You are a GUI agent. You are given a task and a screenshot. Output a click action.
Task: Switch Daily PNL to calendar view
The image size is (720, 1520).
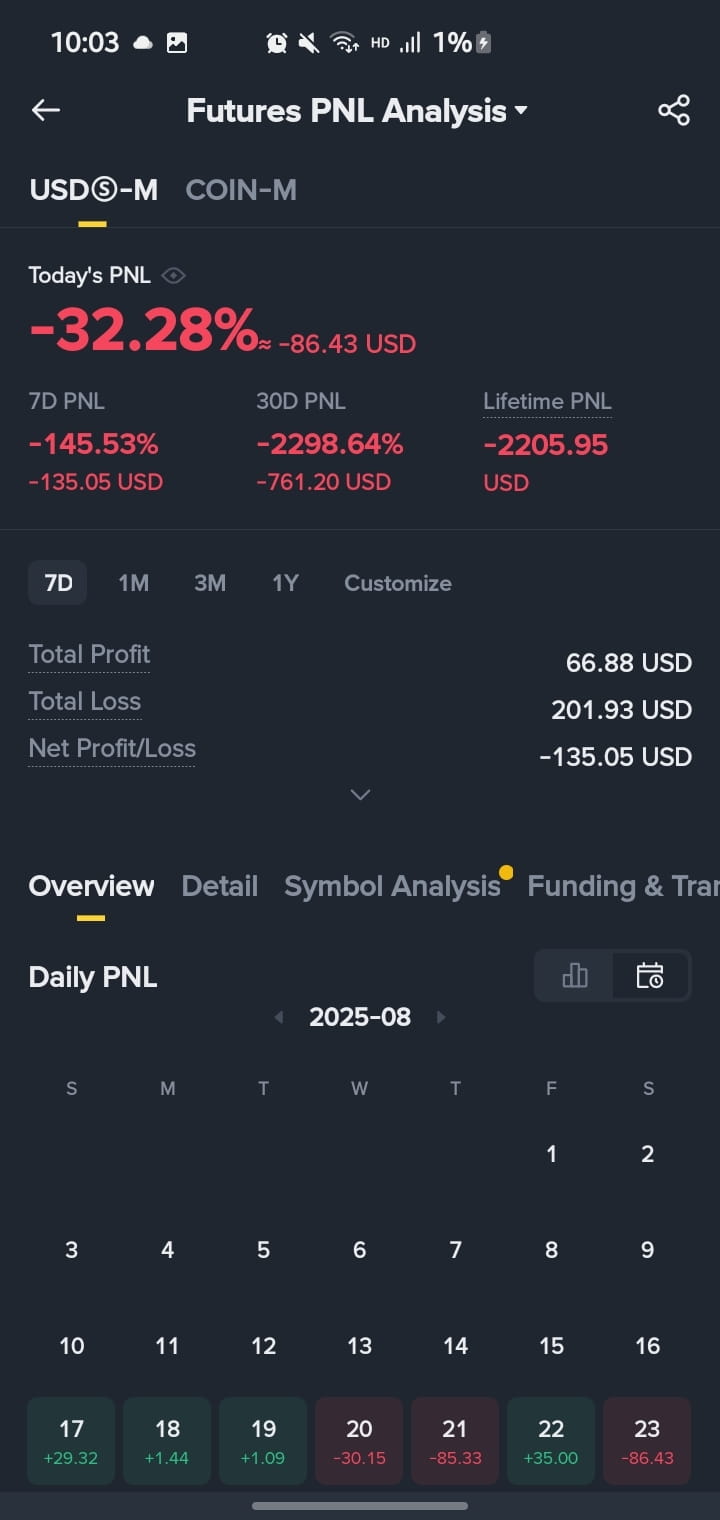click(x=650, y=976)
